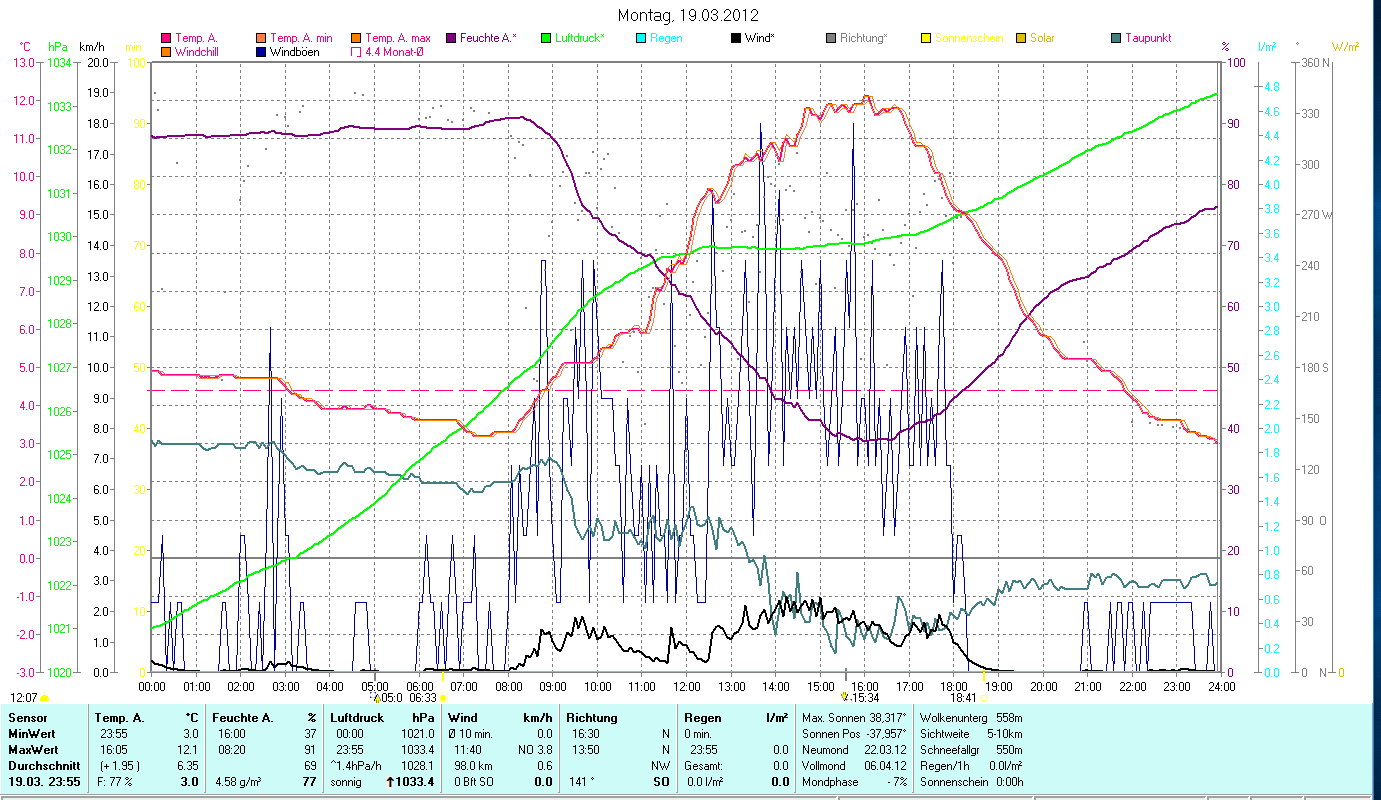Click the dawn marker icon at 05:0
The width and height of the screenshot is (1381, 800).
tap(377, 698)
